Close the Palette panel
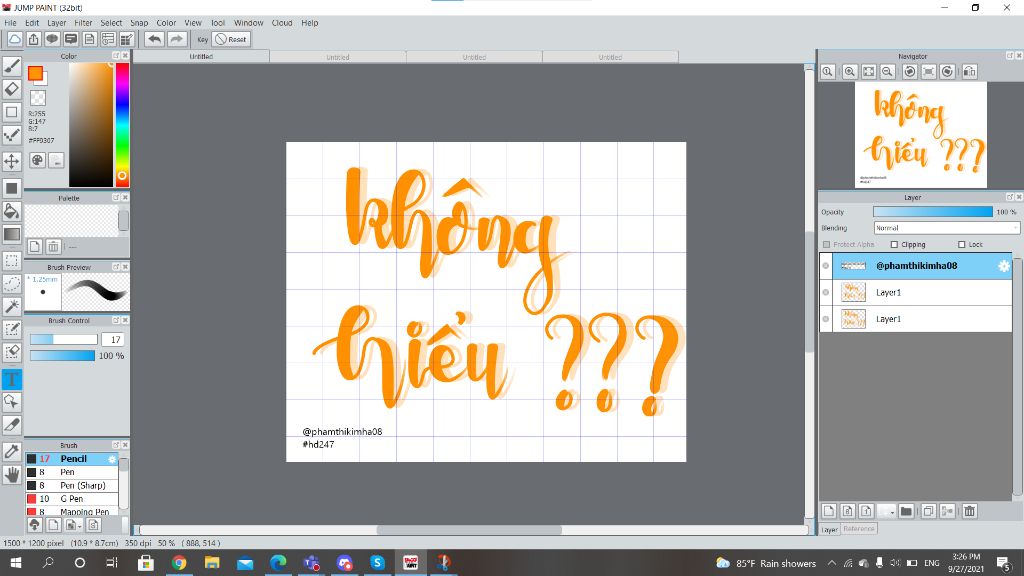 [x=125, y=197]
